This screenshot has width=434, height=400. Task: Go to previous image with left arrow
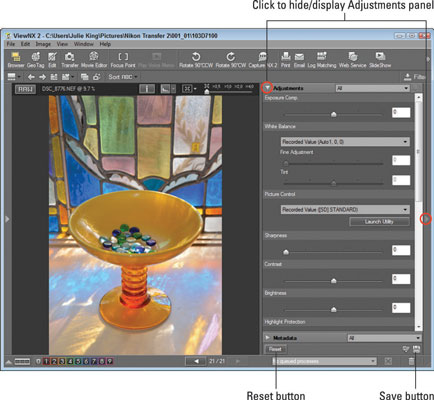tap(31, 77)
